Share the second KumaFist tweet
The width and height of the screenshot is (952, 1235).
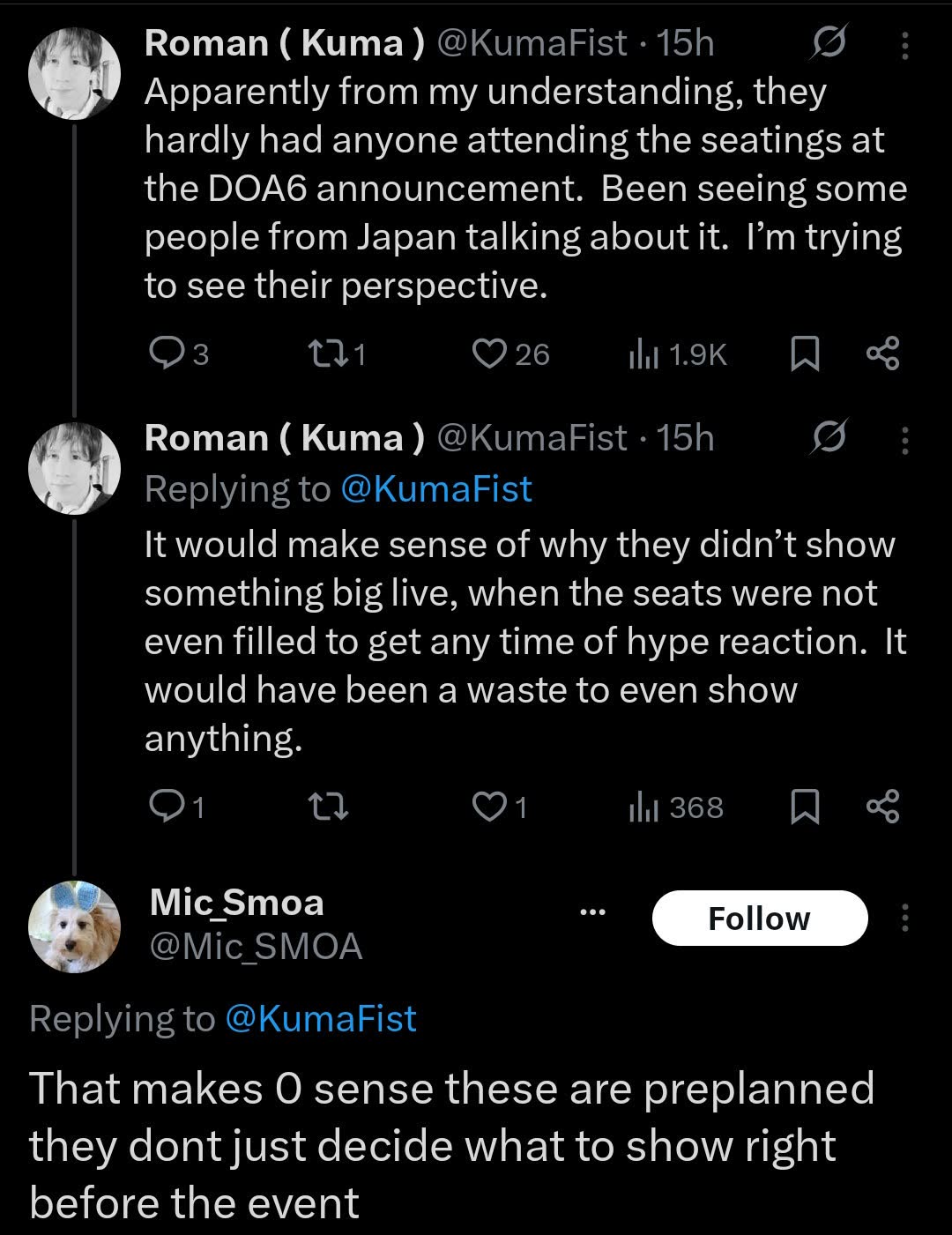pyautogui.click(x=882, y=807)
